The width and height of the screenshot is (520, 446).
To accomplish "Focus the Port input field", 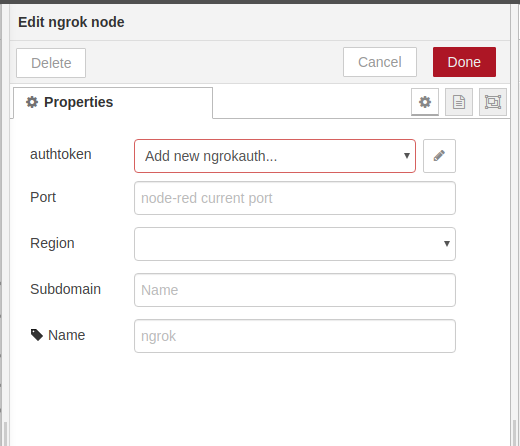I will (x=295, y=198).
